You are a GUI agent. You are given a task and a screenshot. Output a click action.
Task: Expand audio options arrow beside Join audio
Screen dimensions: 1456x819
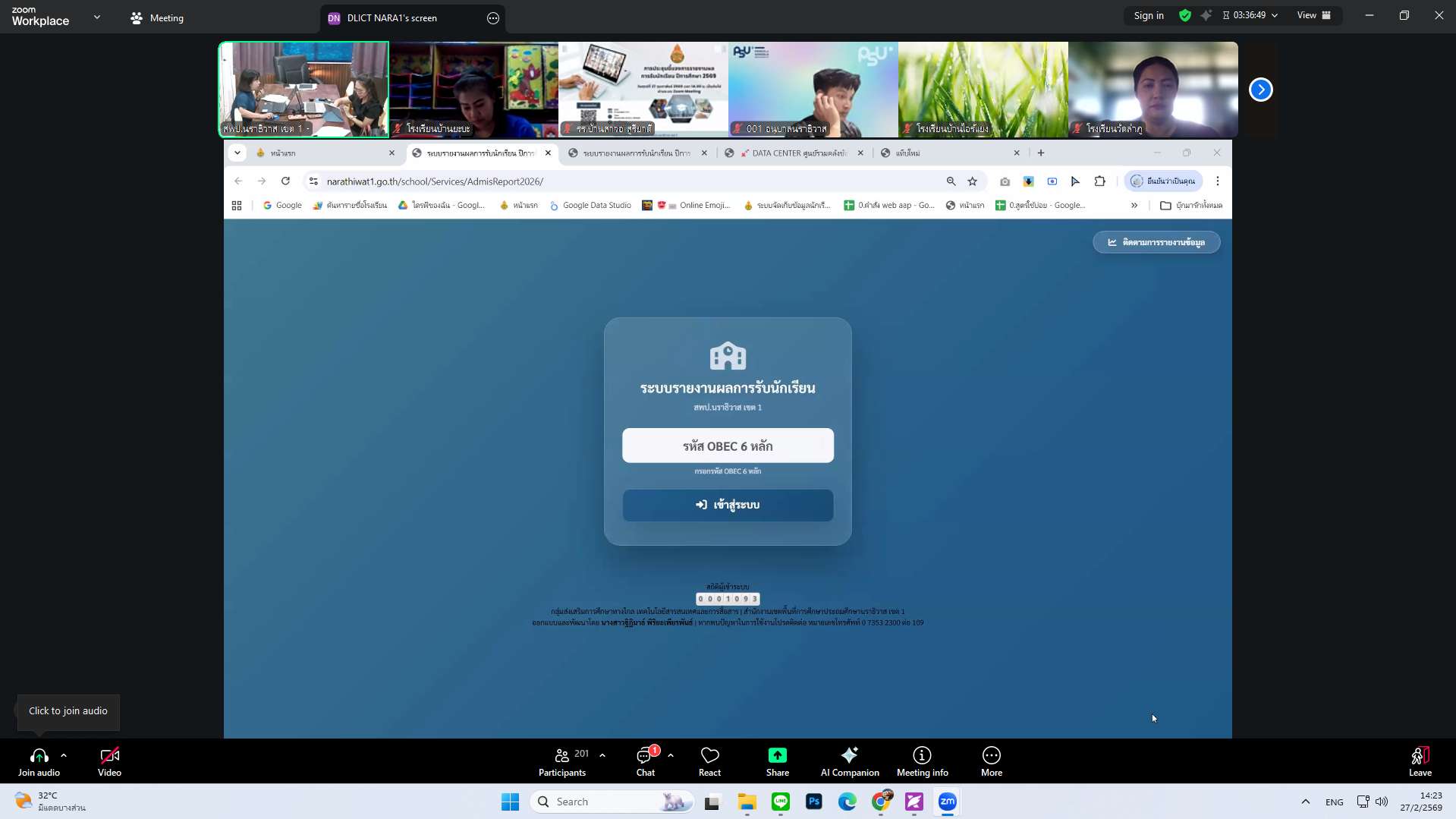coord(64,755)
